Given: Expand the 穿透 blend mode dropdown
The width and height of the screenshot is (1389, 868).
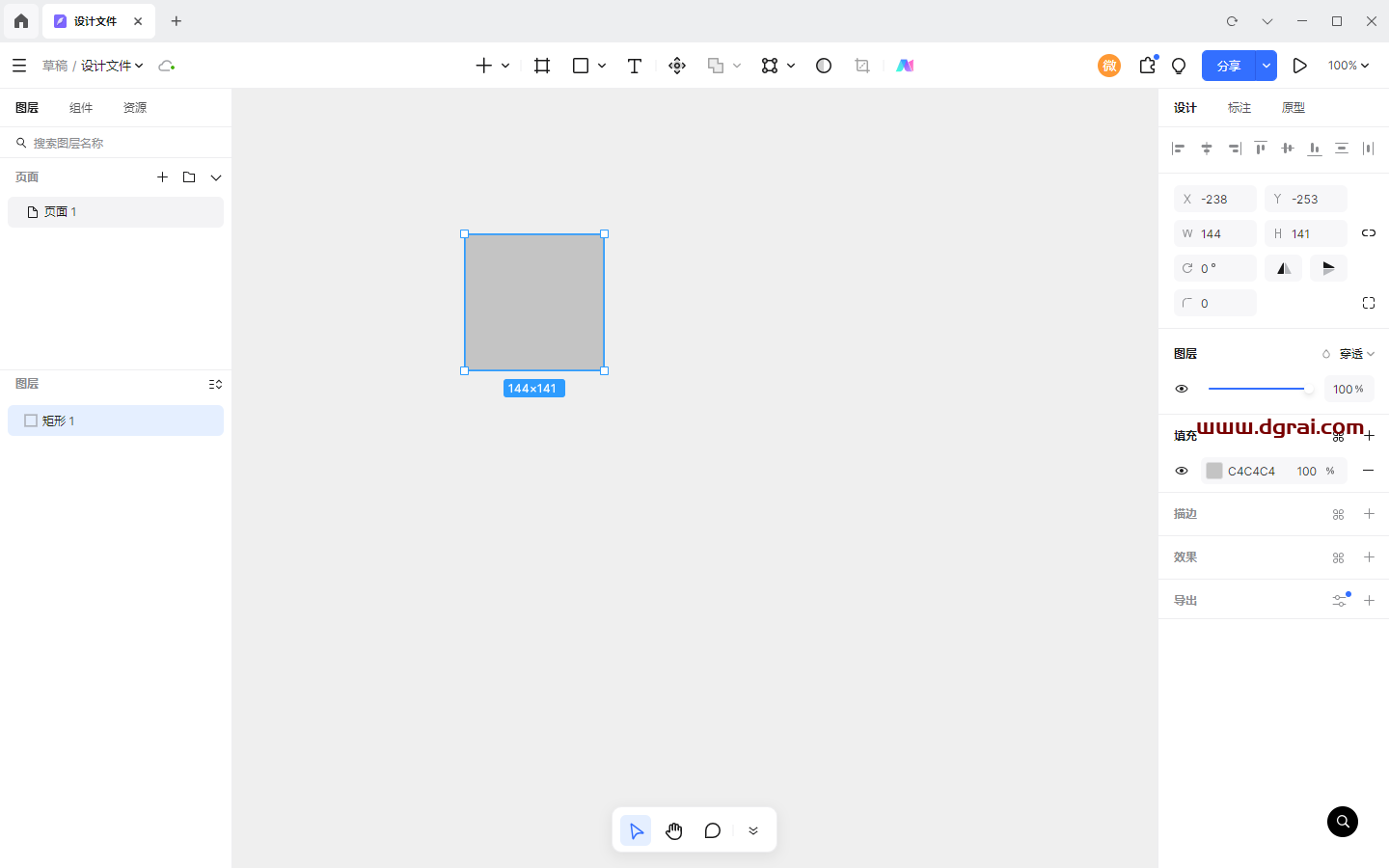Looking at the screenshot, I should (1355, 354).
